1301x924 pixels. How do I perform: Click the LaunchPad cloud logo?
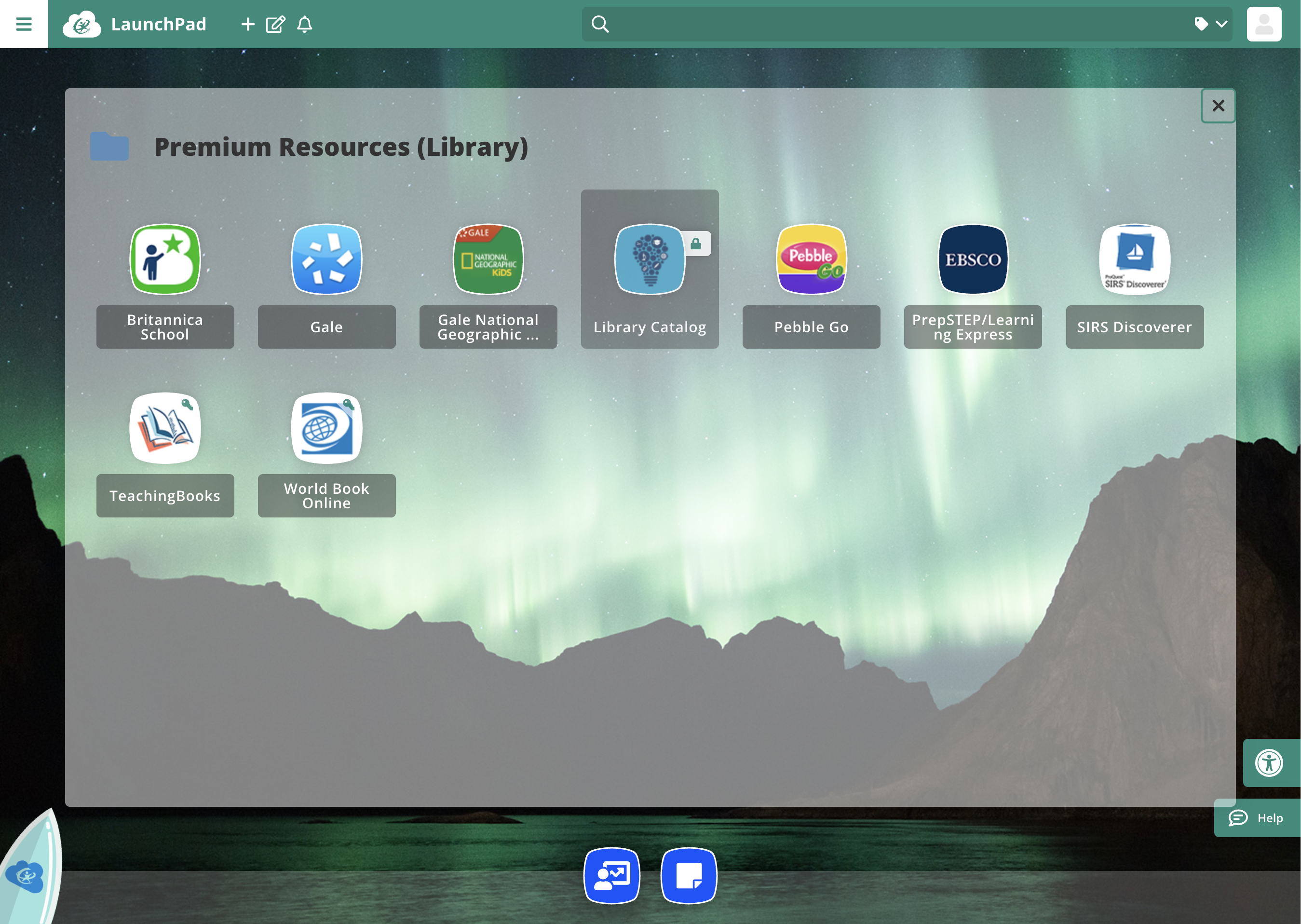[x=82, y=25]
